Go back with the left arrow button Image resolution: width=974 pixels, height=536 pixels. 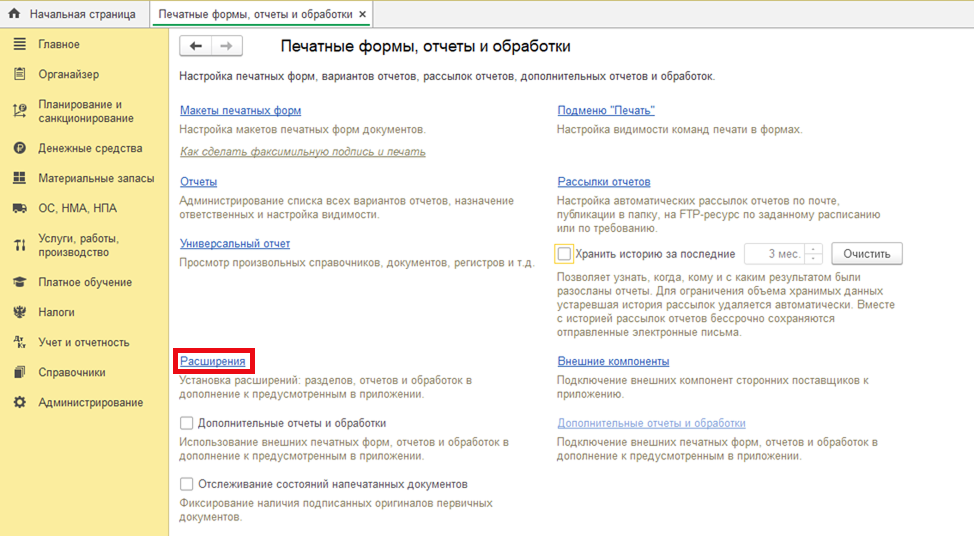click(x=196, y=46)
